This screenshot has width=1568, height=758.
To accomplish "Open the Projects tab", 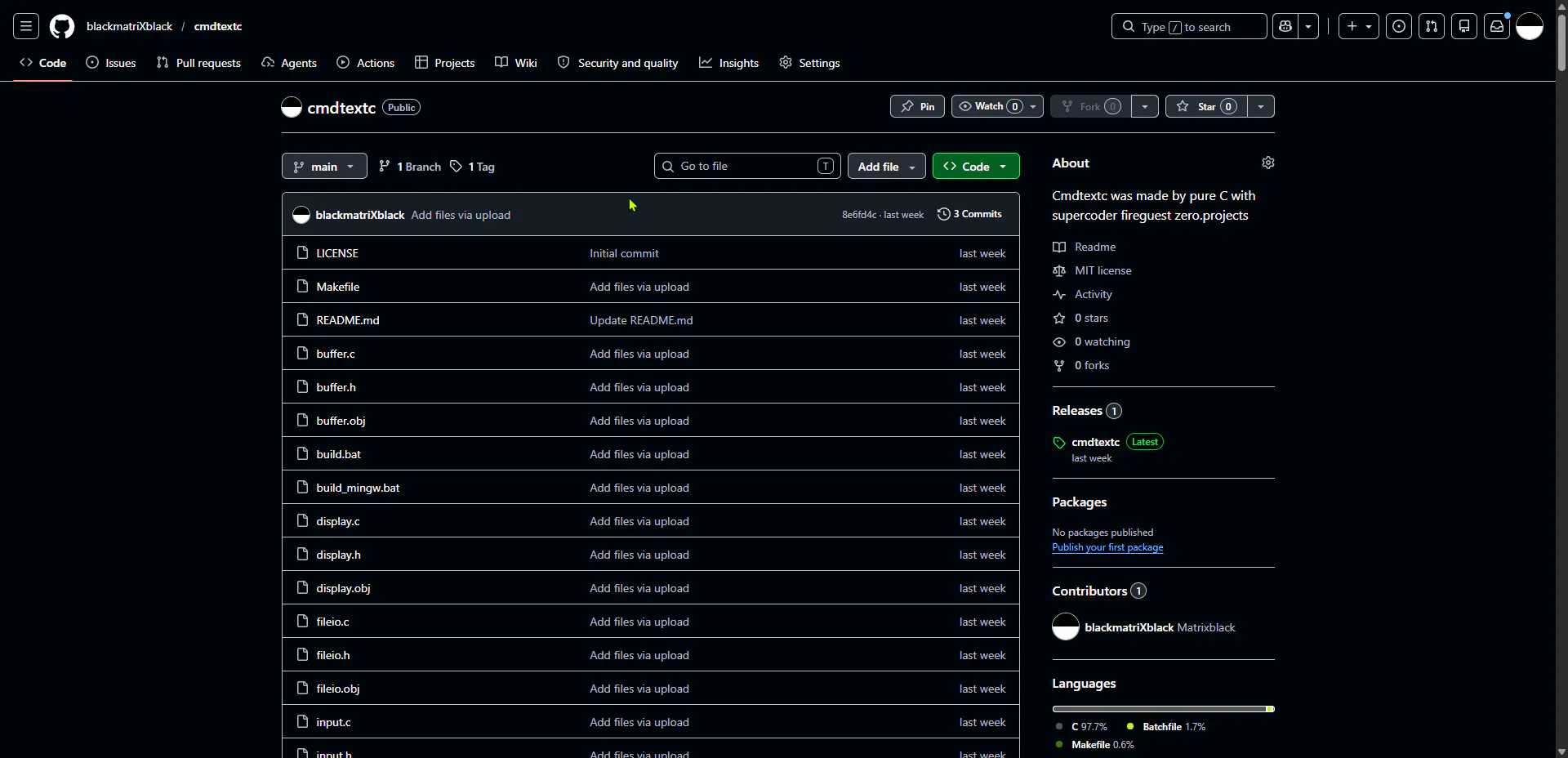I will 444,63.
